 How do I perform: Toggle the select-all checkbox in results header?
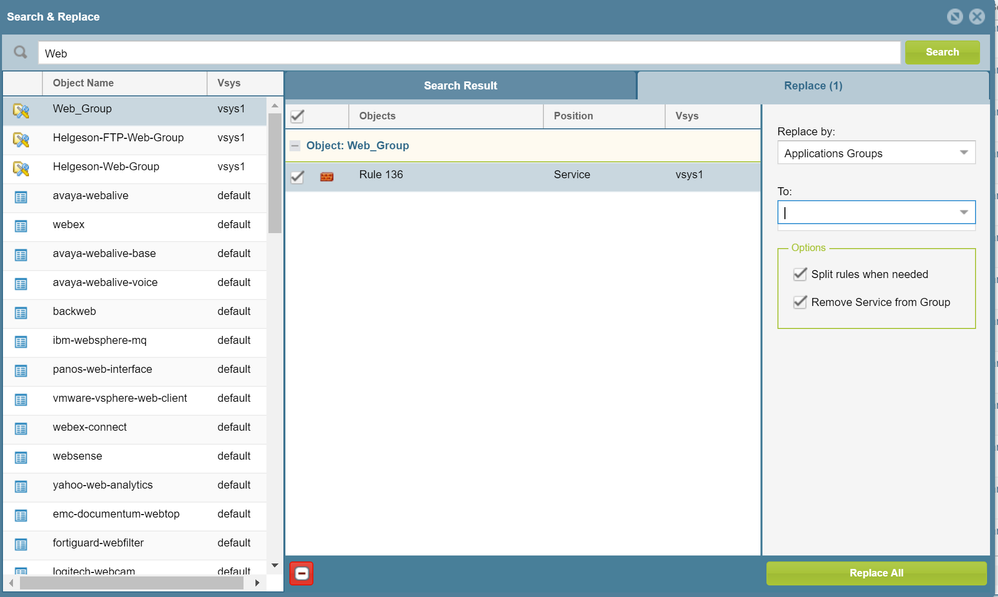tap(297, 116)
